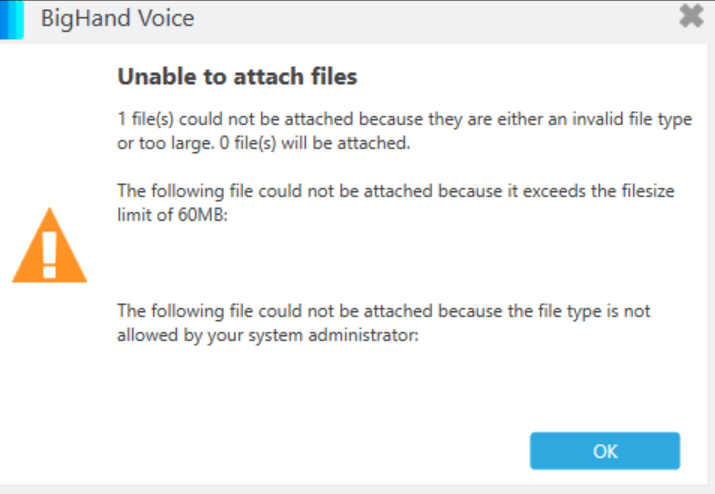Click the "limit of 60MB:" text
This screenshot has height=494, width=715.
[174, 213]
